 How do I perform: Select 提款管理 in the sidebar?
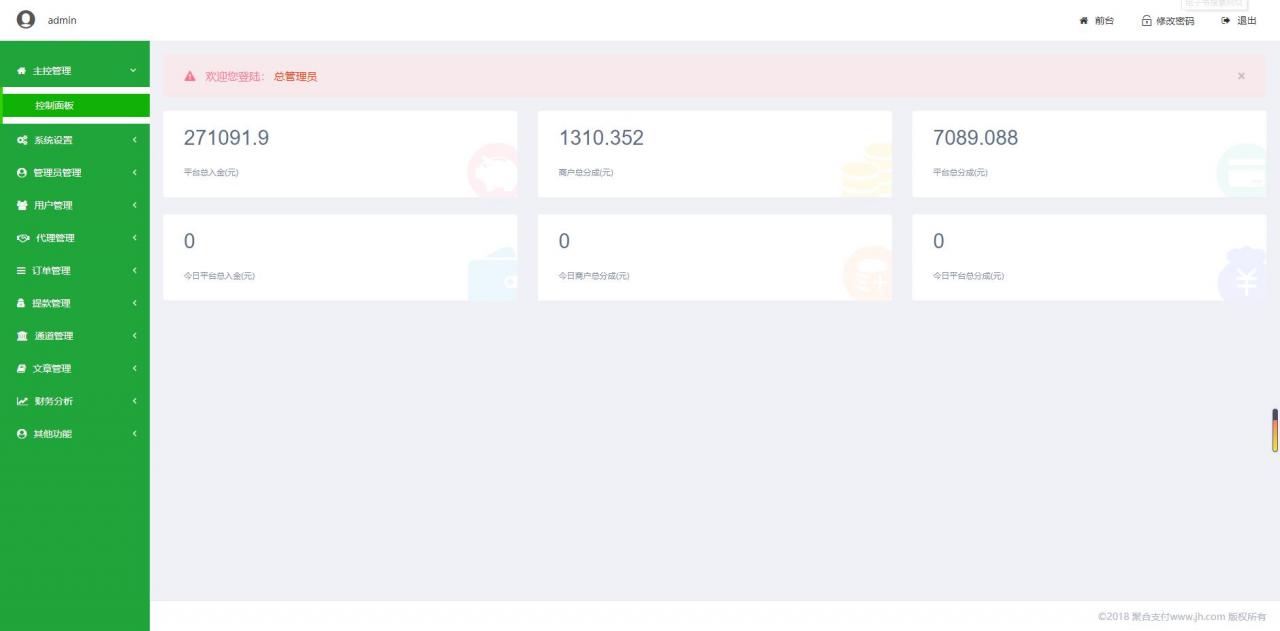(52, 303)
